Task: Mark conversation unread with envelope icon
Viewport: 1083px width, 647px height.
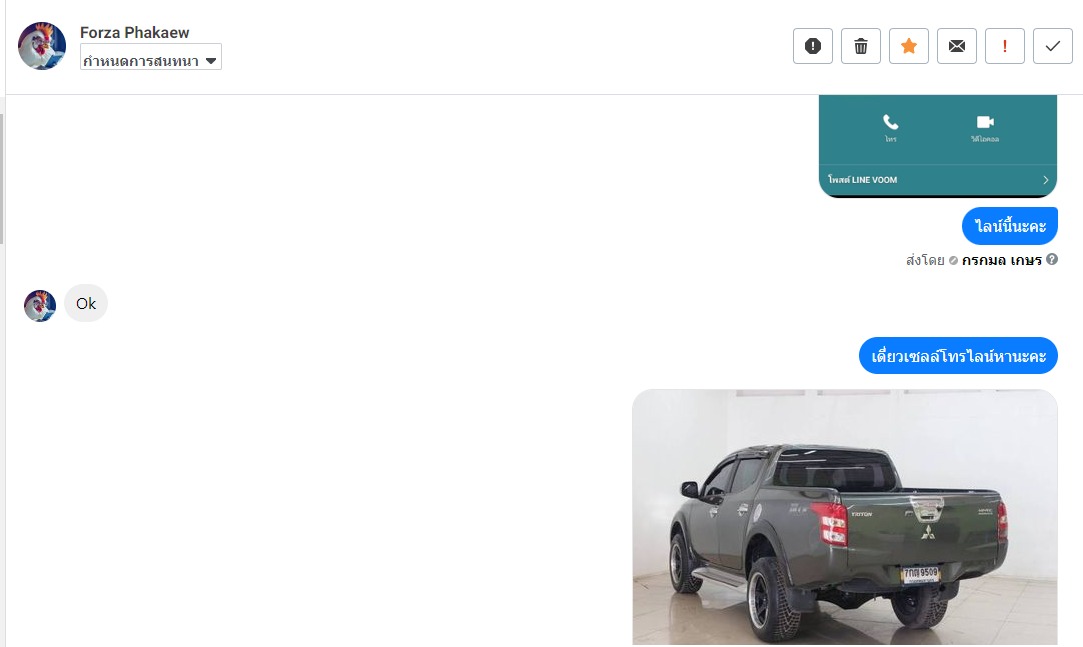Action: click(957, 46)
